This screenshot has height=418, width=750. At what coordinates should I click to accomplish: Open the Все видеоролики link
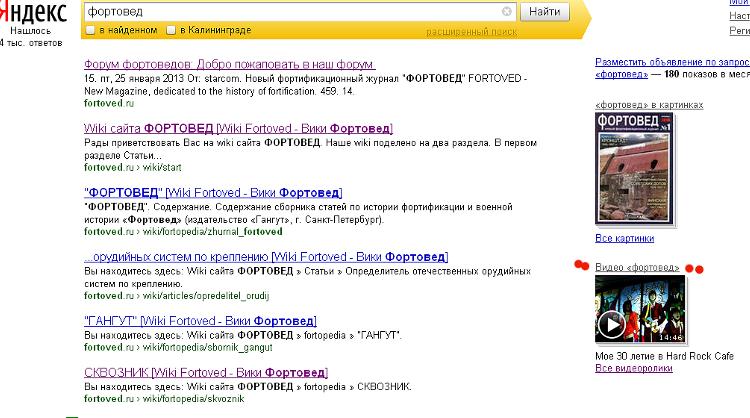pyautogui.click(x=634, y=368)
